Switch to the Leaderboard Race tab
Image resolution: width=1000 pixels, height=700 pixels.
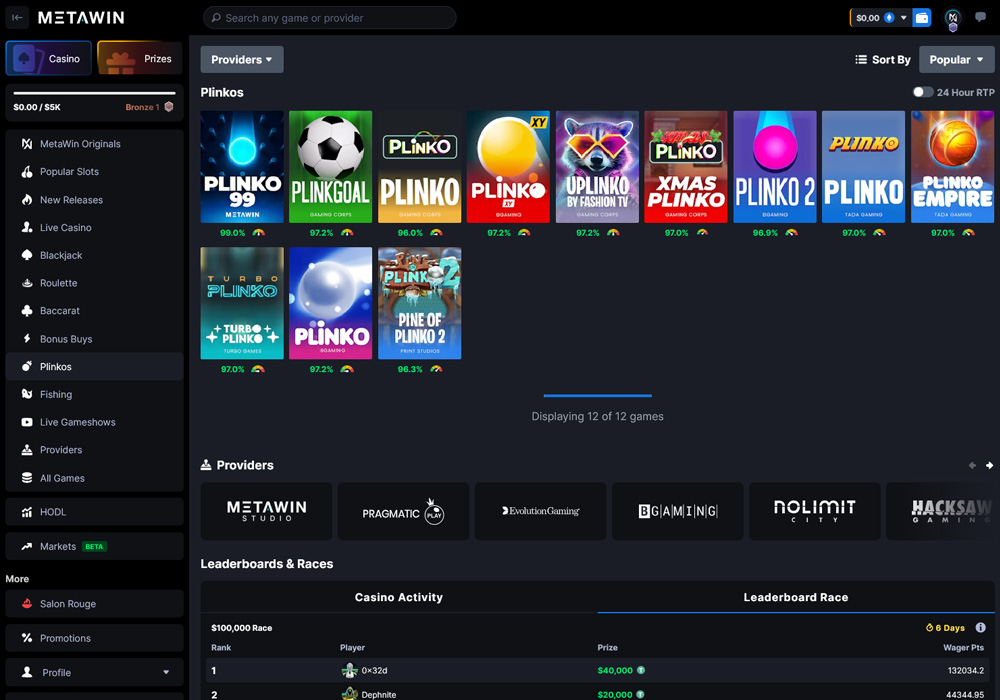(795, 597)
